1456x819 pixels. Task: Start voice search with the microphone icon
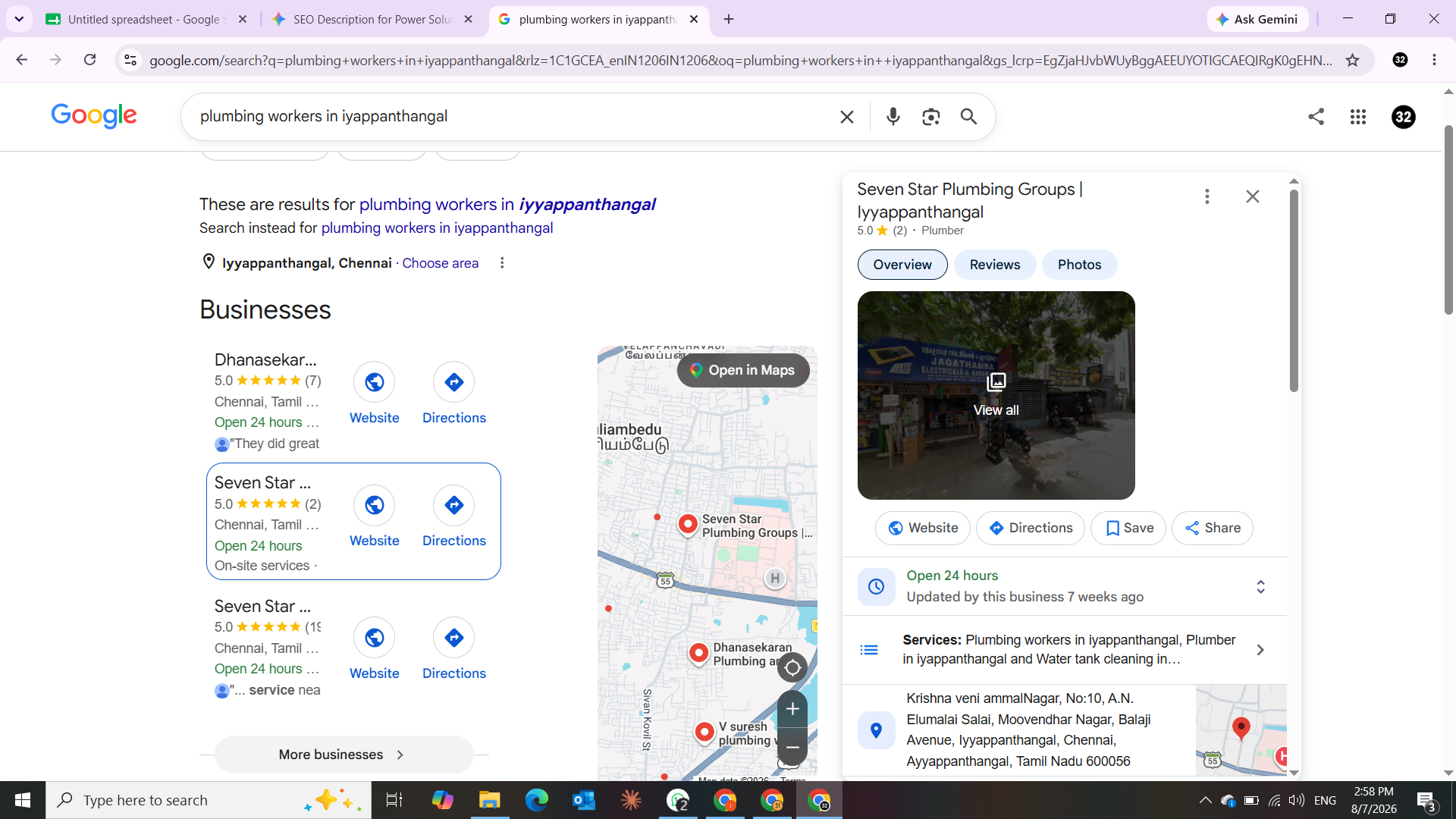pyautogui.click(x=893, y=117)
